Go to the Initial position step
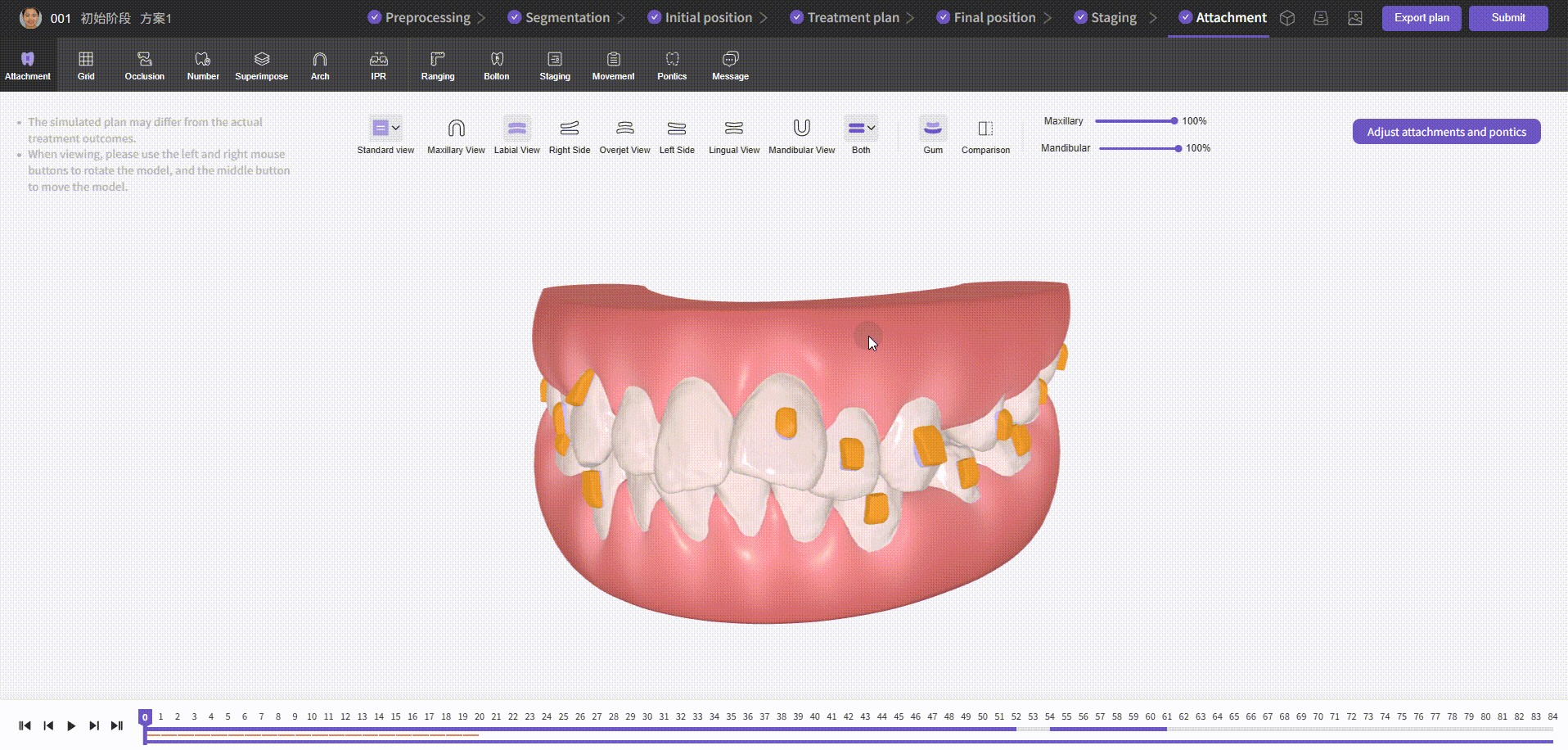Screen dimensions: 1568x750 tap(700, 17)
